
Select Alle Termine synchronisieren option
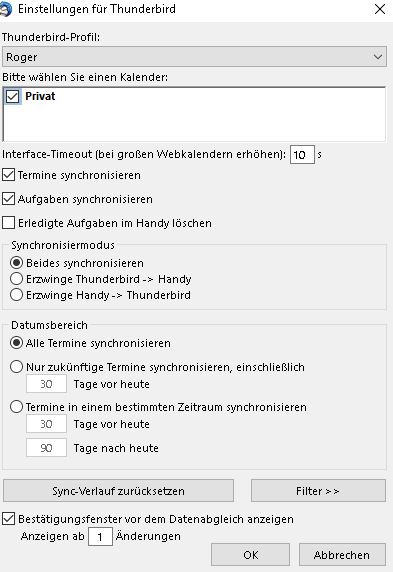pyautogui.click(x=16, y=343)
